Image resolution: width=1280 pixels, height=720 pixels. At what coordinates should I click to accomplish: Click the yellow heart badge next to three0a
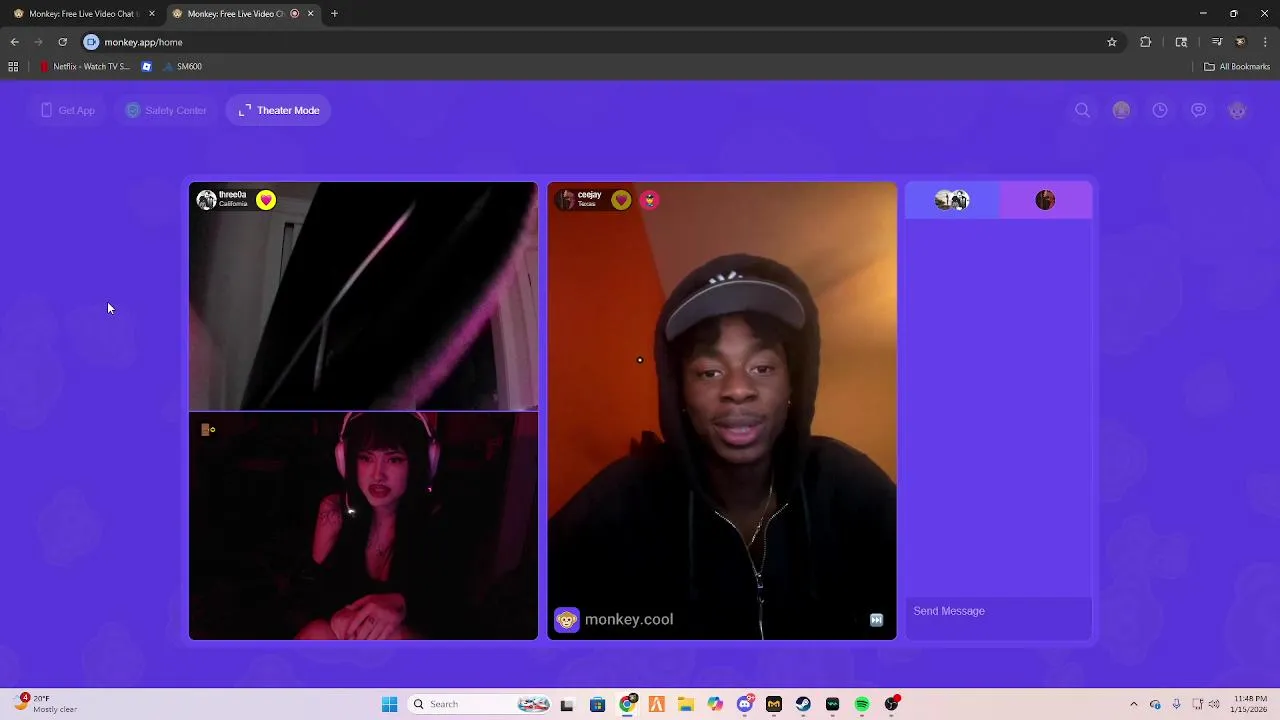[266, 200]
